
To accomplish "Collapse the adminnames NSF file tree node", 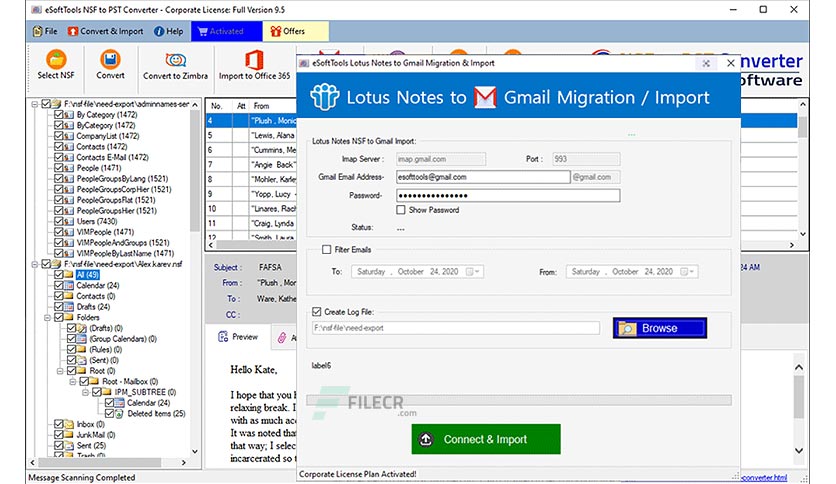I will click(35, 104).
